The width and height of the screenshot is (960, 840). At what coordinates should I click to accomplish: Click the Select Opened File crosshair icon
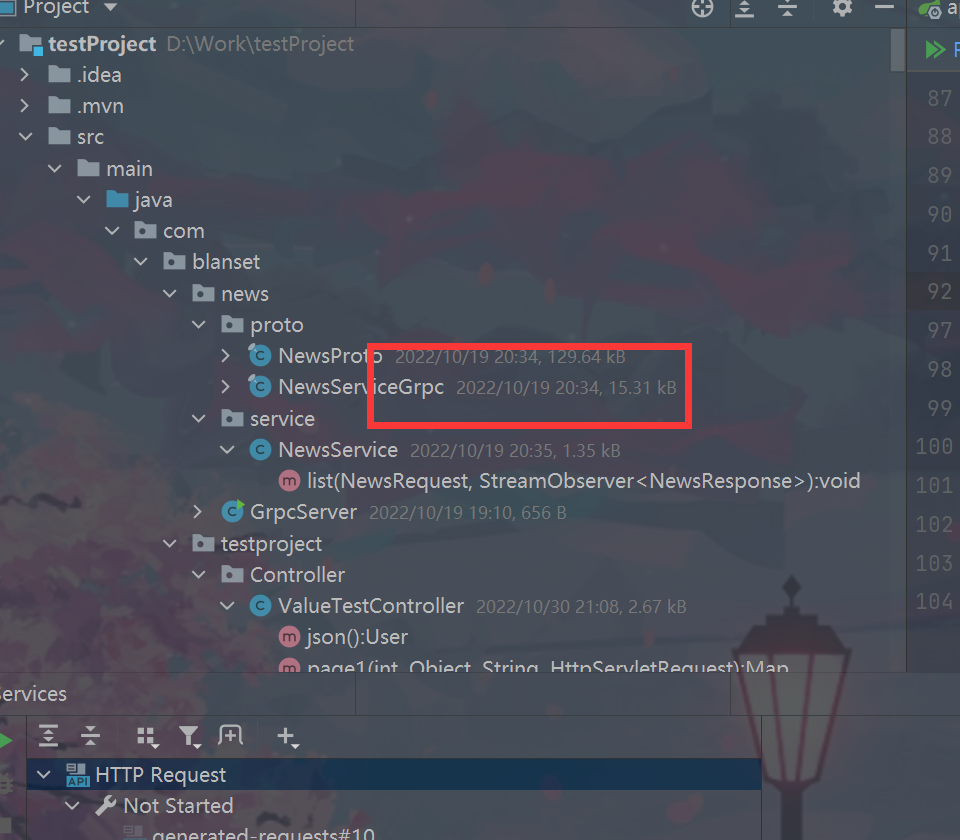(702, 9)
